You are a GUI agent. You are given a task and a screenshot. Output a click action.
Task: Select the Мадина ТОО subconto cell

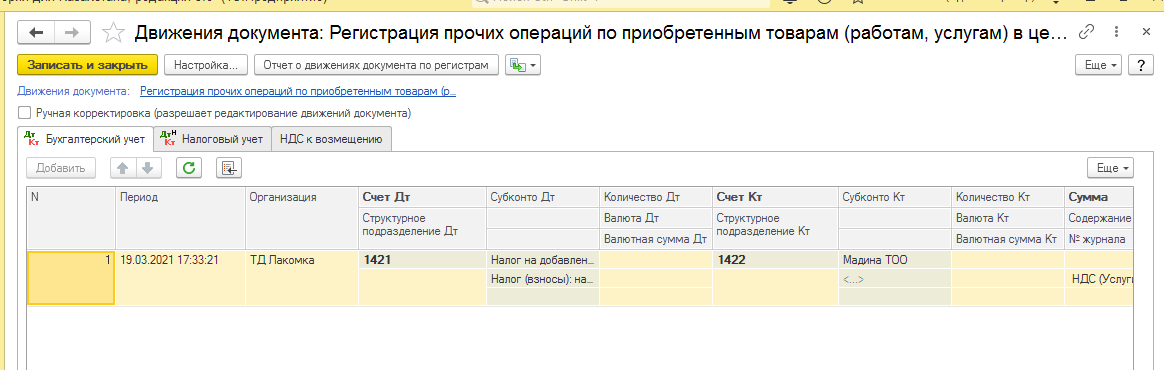click(x=895, y=260)
